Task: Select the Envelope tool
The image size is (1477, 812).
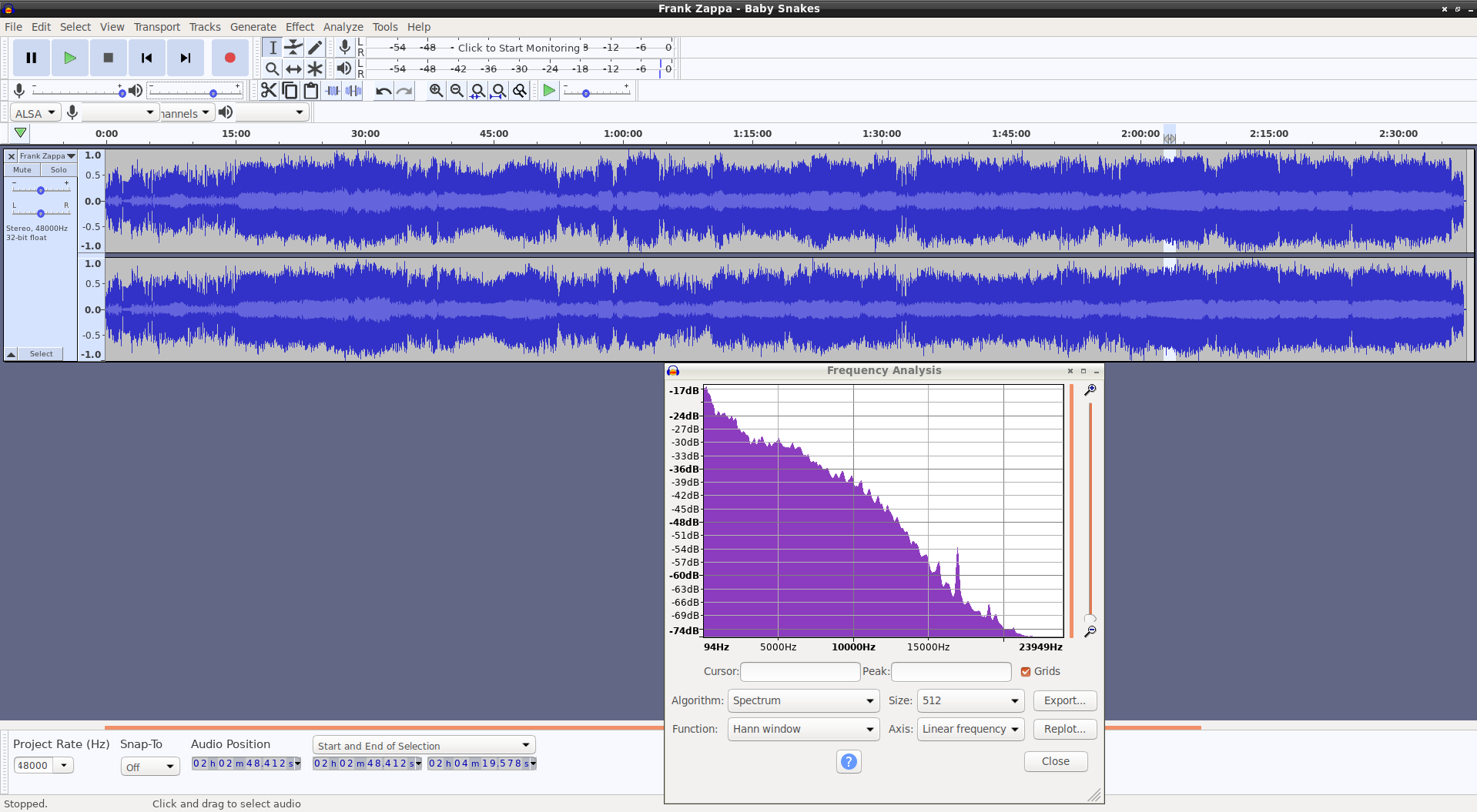Action: (293, 48)
